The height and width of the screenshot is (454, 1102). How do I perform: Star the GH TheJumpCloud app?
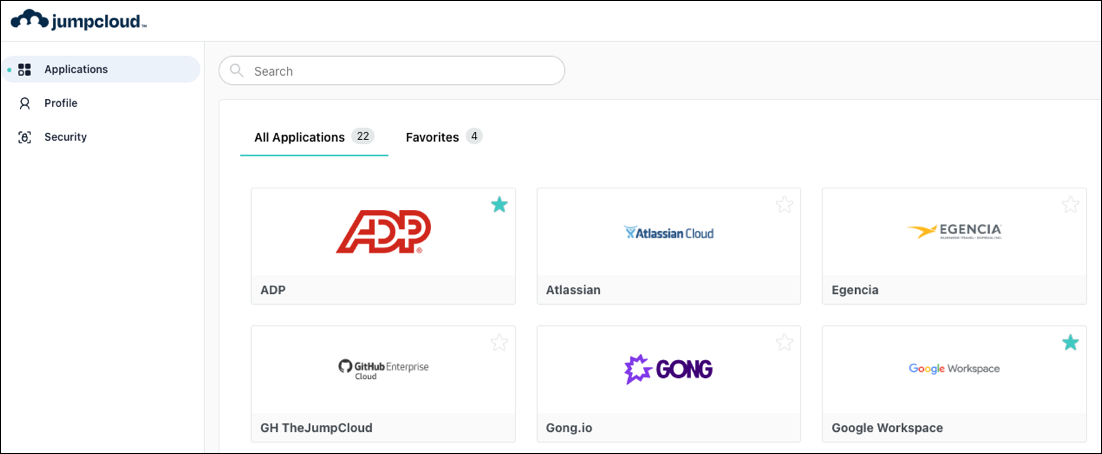pyautogui.click(x=499, y=342)
